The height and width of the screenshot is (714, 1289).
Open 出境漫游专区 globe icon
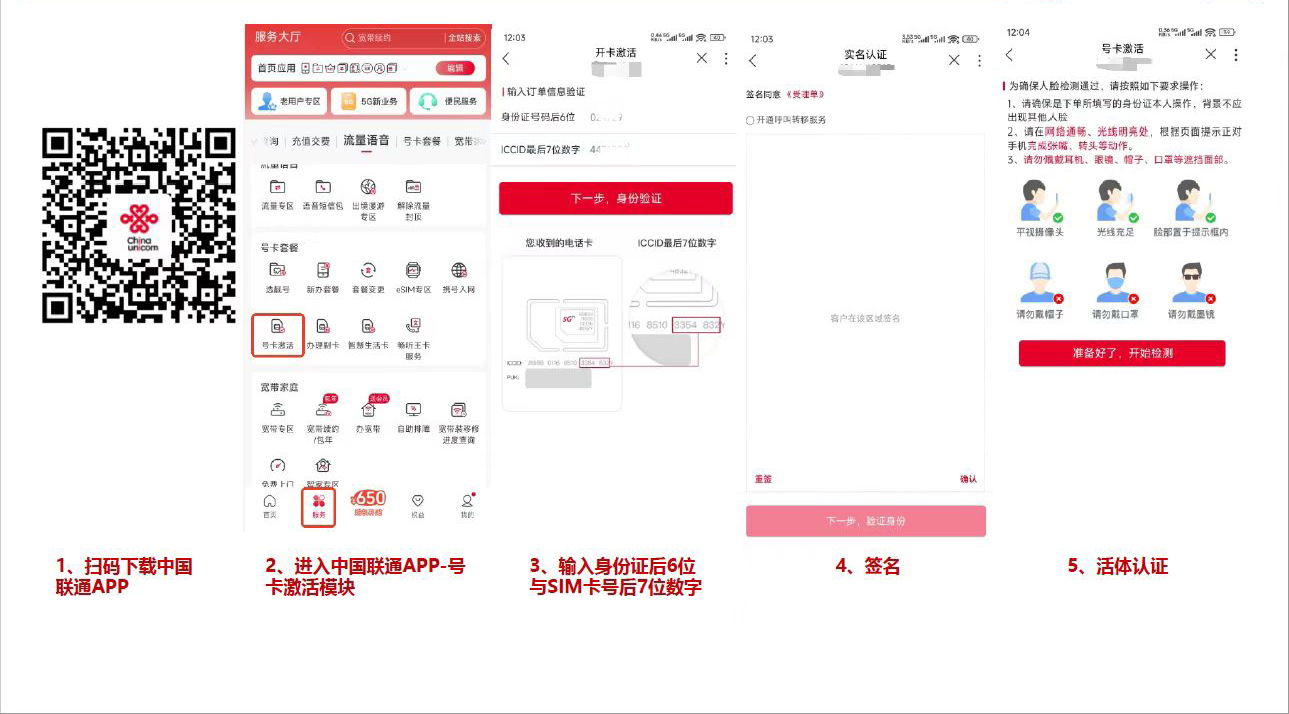368,187
